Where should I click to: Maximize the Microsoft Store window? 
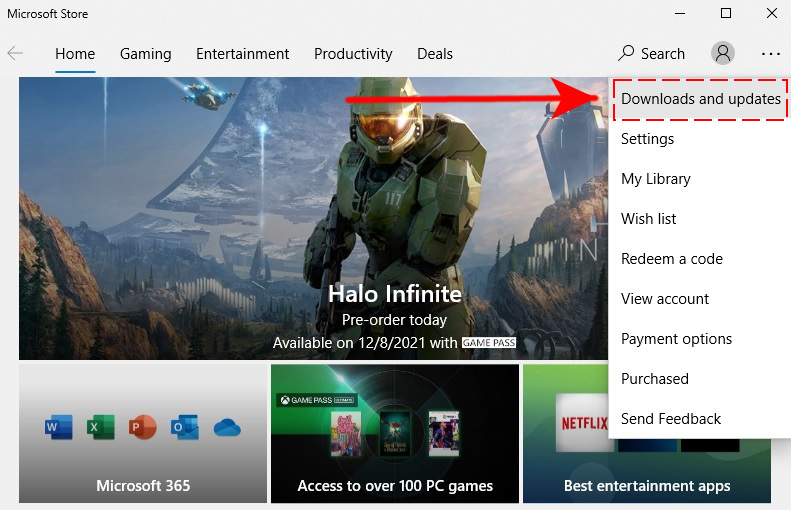point(725,14)
